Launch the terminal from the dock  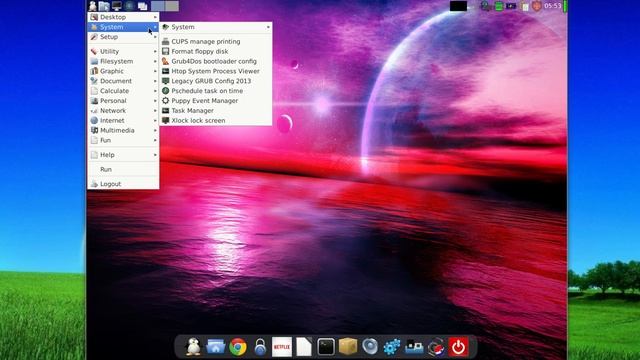(x=326, y=347)
